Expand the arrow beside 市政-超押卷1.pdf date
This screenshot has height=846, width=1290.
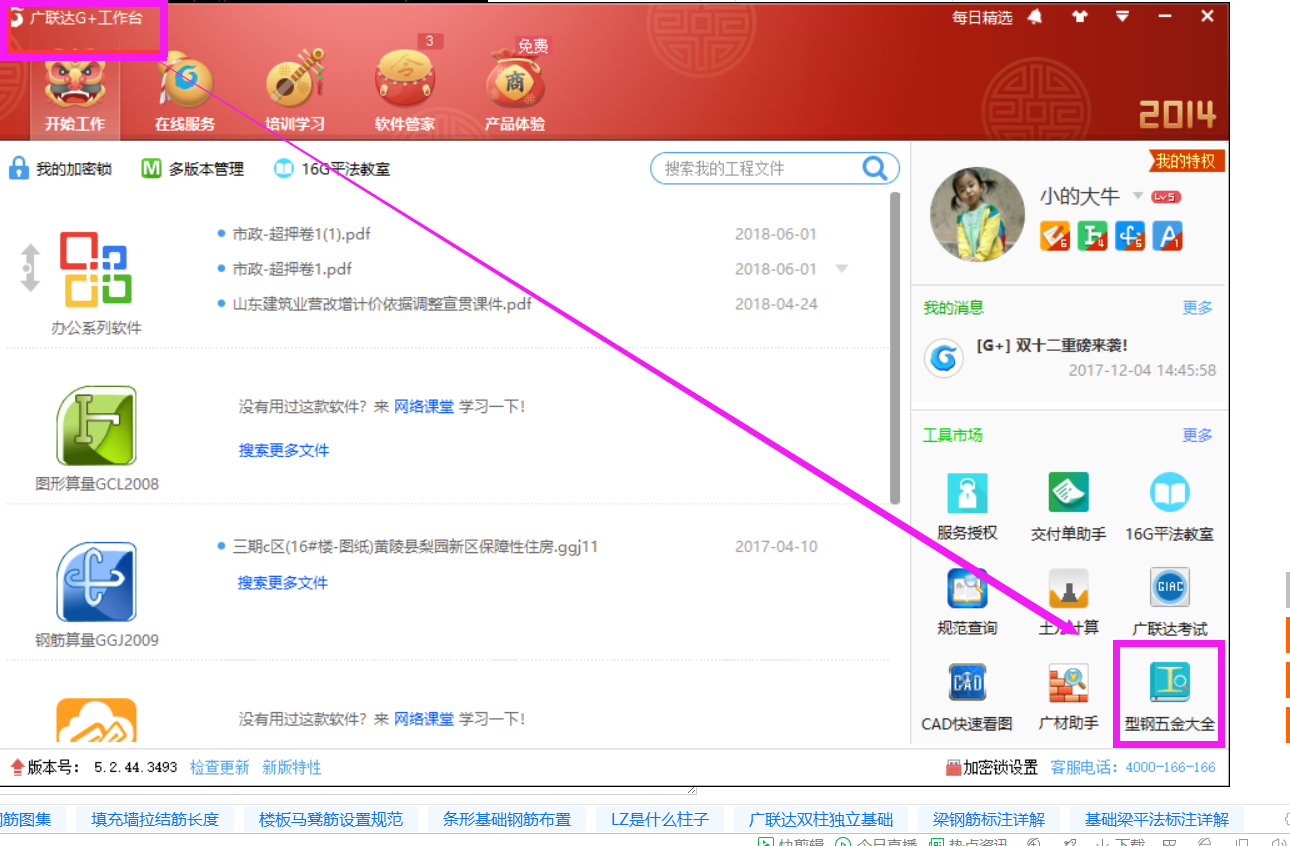coord(842,269)
